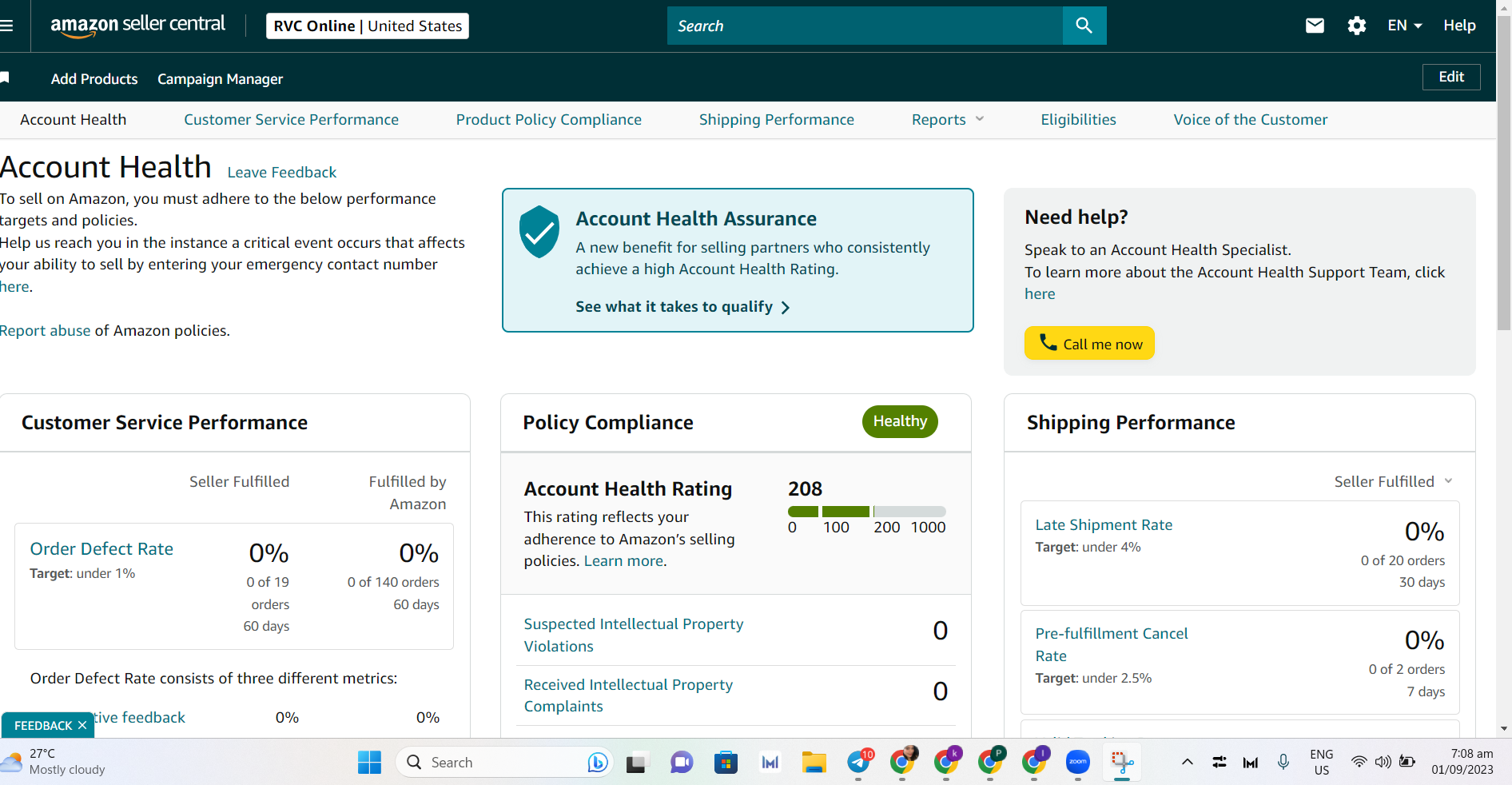The width and height of the screenshot is (1512, 785).
Task: Open the RVC Online | United States account switcher
Action: tap(368, 26)
